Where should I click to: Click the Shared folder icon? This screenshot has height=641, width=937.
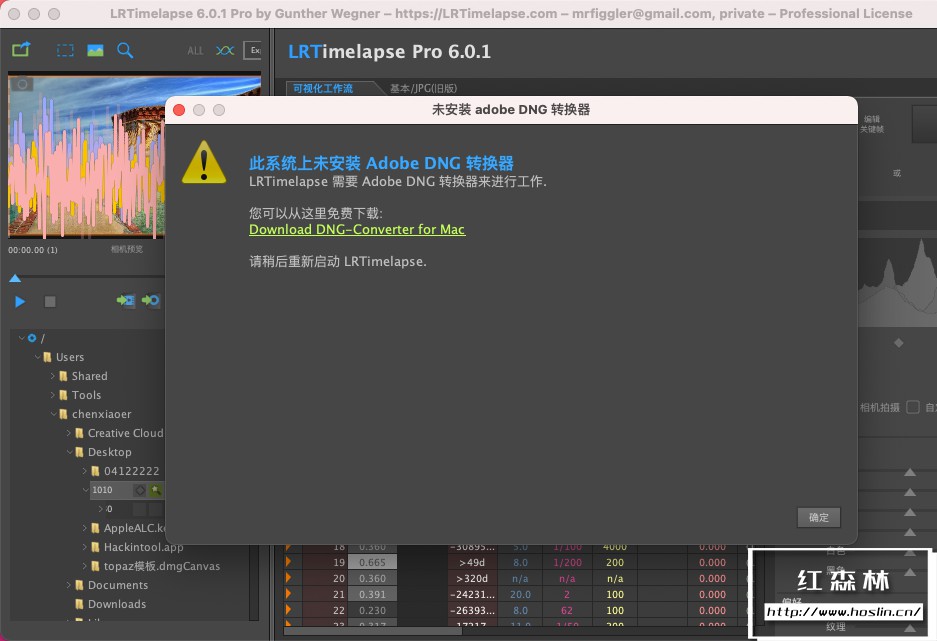pos(63,376)
